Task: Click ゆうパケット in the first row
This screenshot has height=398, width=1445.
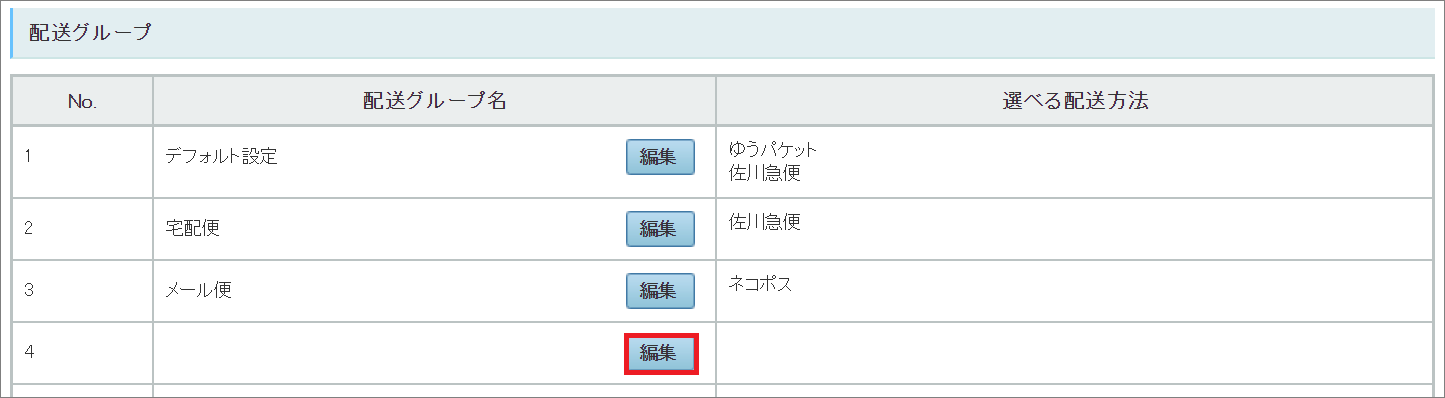Action: (x=774, y=150)
